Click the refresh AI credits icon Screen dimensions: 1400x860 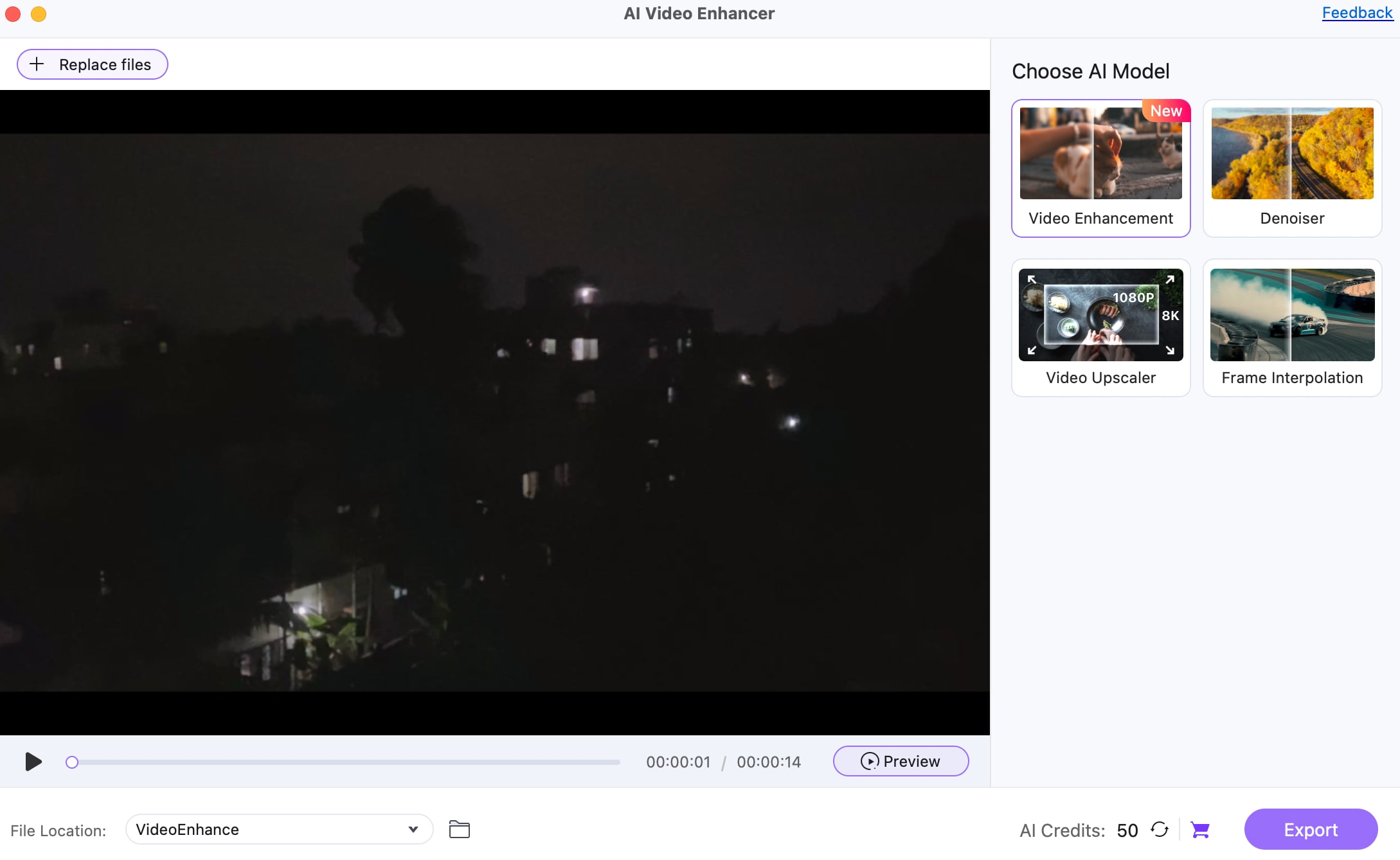tap(1160, 830)
